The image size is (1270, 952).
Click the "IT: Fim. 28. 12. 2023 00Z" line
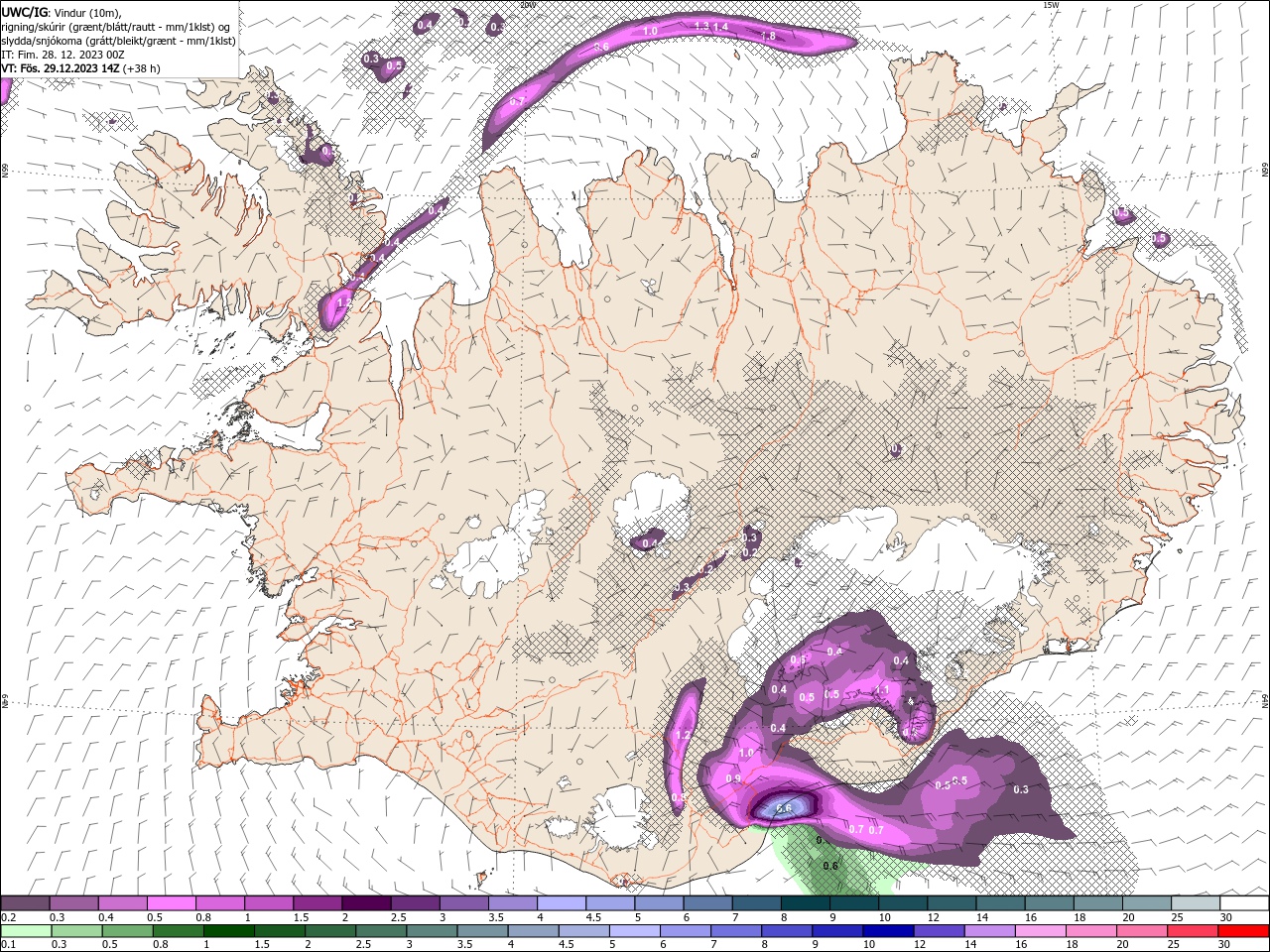coord(63,55)
